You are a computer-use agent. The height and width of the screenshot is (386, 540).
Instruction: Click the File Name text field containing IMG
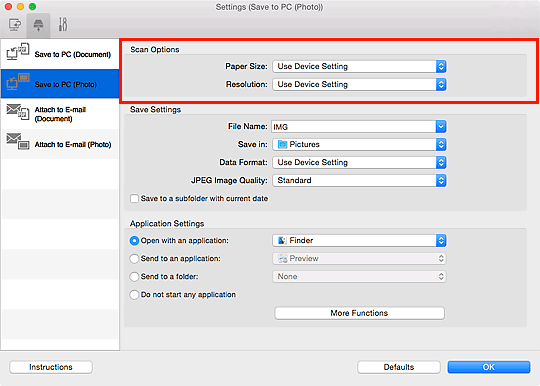[353, 127]
